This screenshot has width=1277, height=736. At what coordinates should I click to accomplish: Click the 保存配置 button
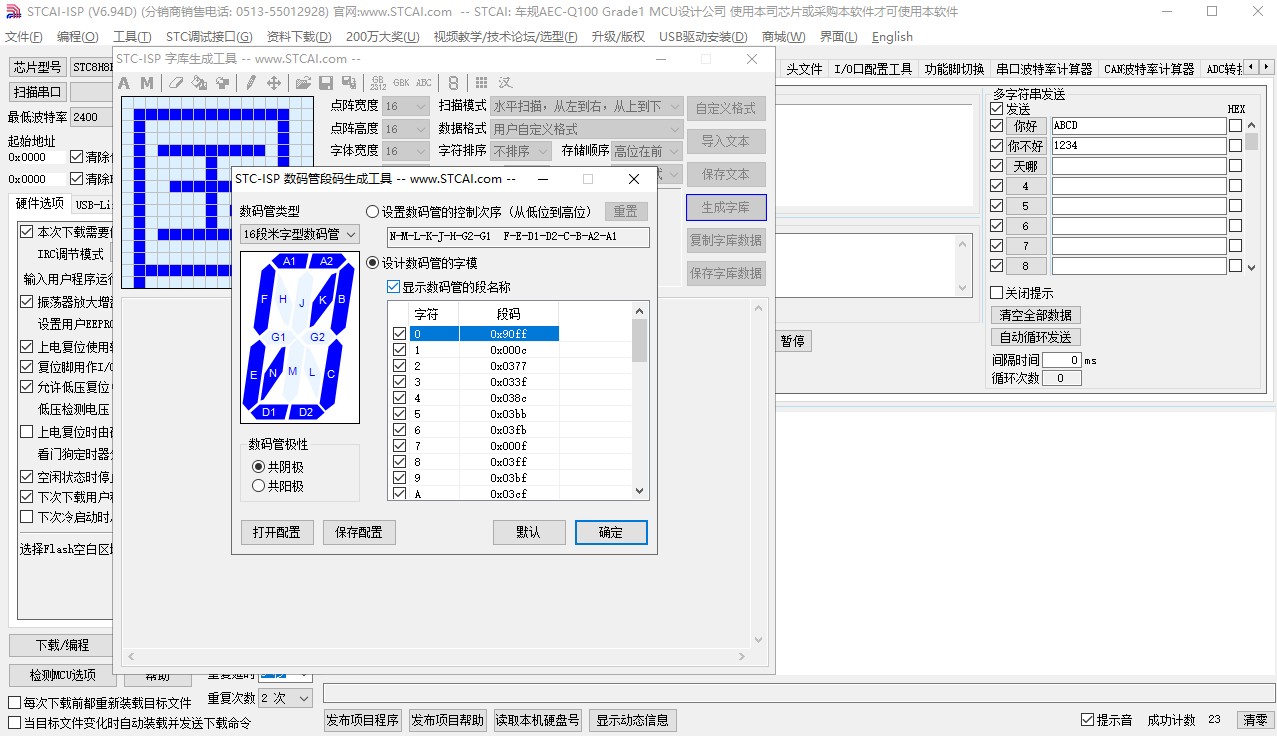[x=359, y=532]
